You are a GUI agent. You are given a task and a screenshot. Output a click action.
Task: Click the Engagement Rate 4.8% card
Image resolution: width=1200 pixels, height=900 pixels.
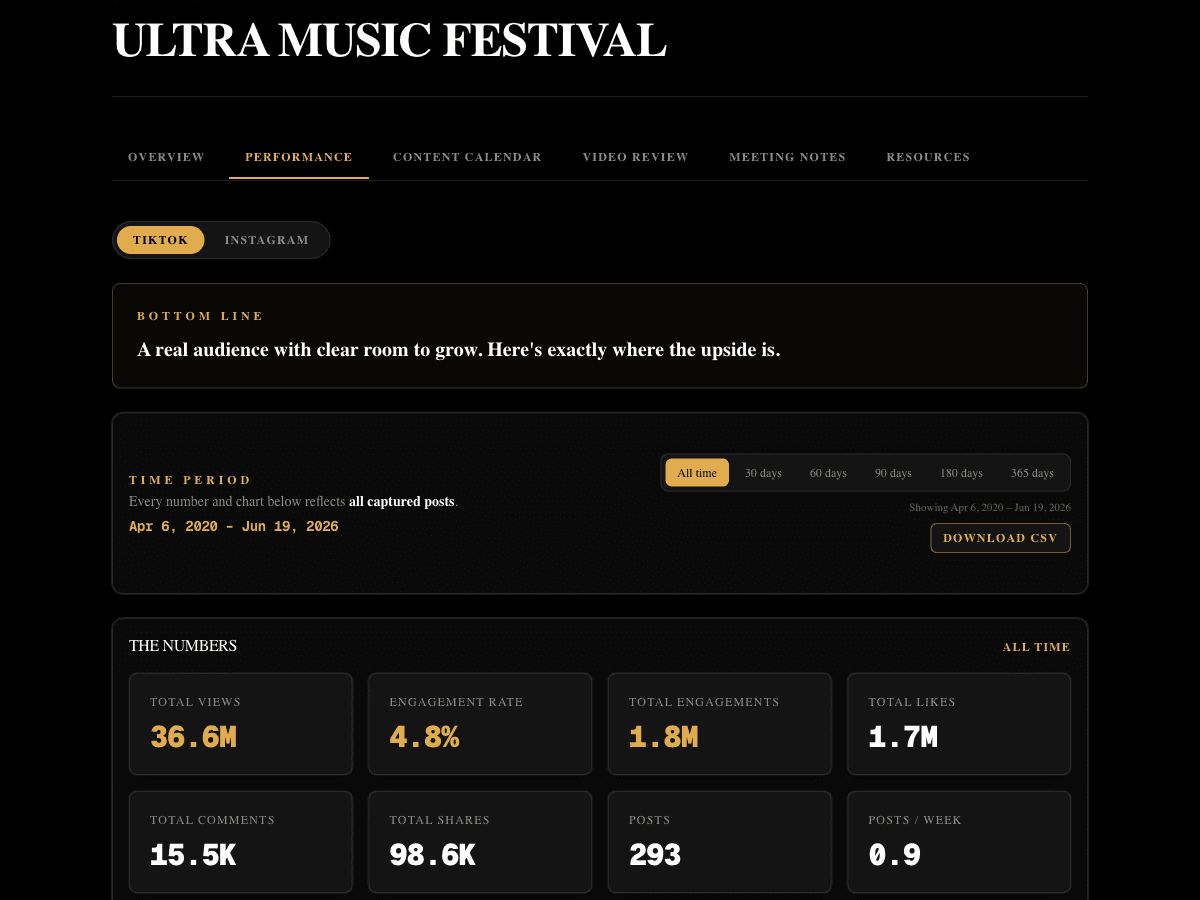click(480, 724)
